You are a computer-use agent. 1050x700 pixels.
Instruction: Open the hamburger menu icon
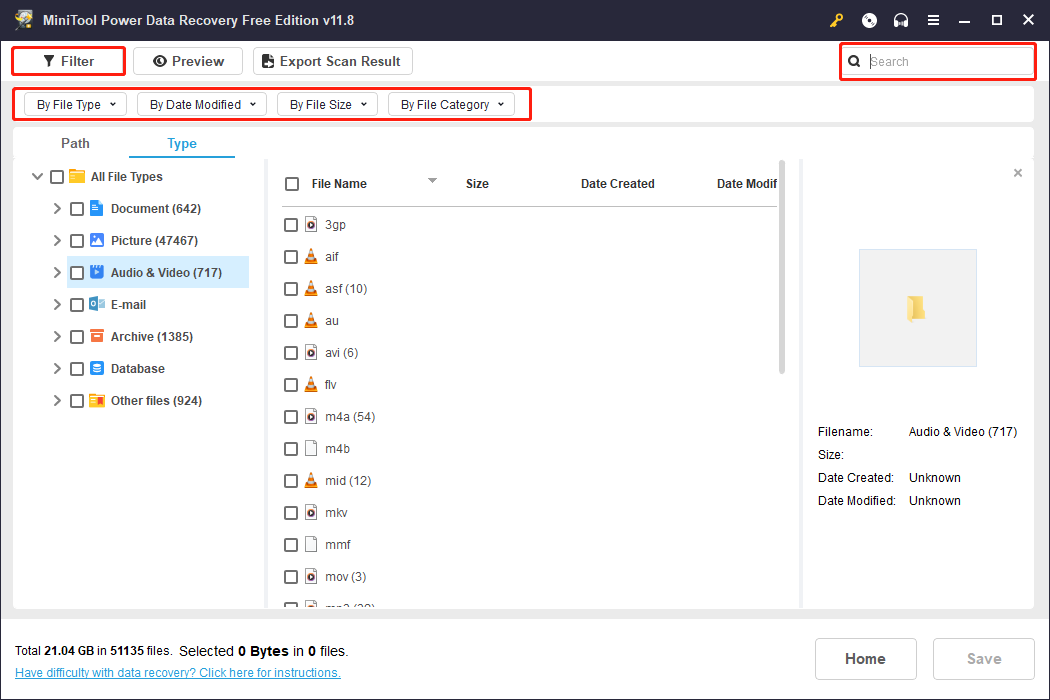[933, 20]
